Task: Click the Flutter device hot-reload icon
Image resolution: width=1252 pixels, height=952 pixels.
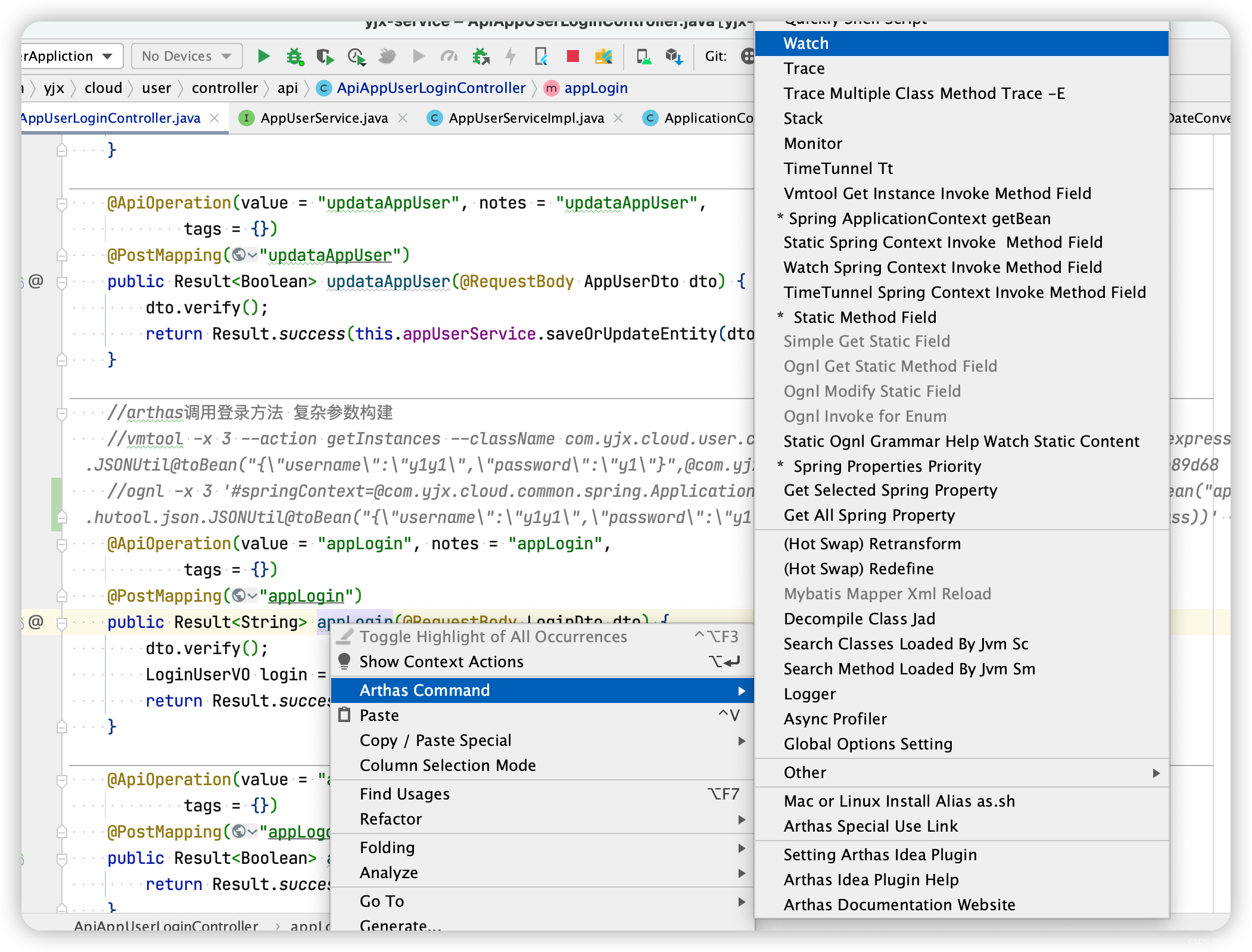Action: pos(541,57)
